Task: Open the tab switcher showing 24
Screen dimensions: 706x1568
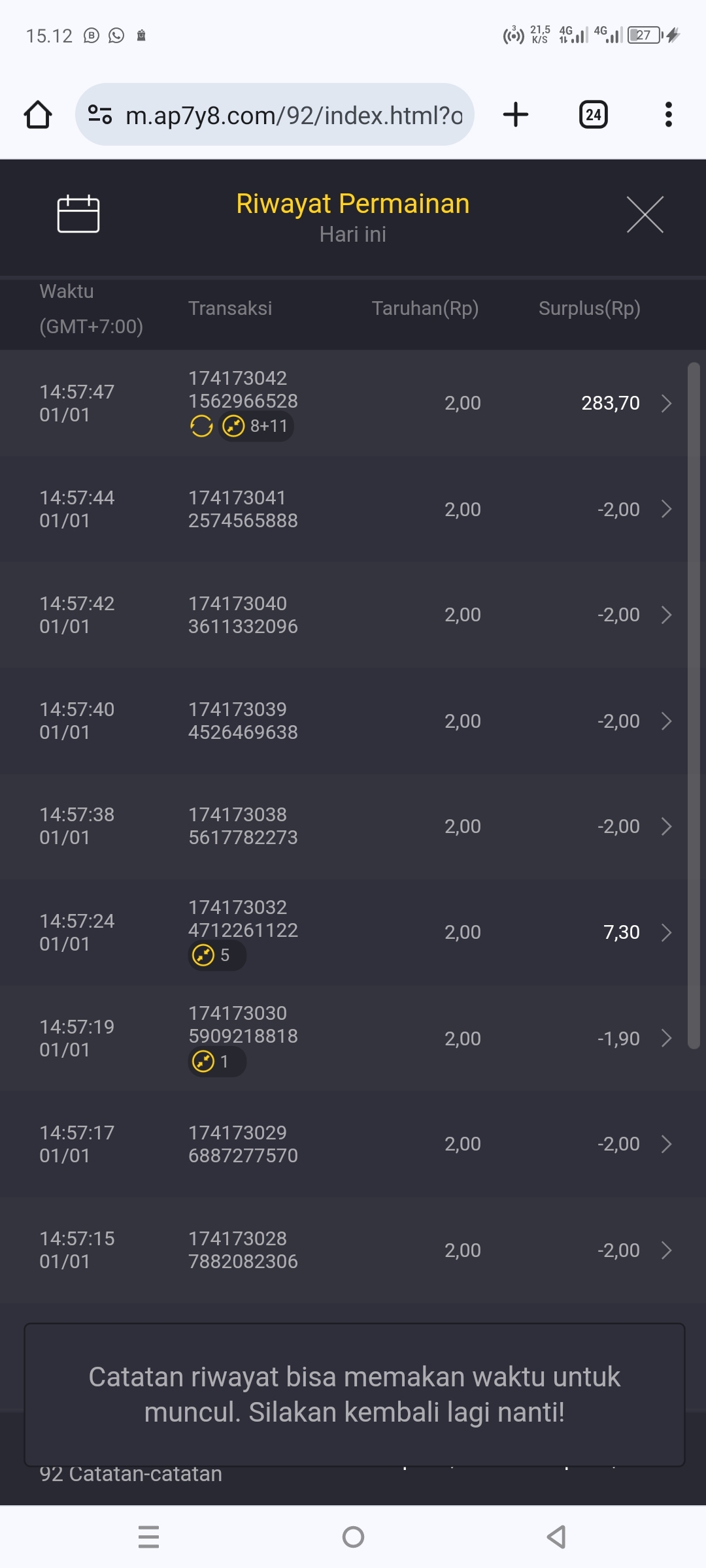Action: 593,115
